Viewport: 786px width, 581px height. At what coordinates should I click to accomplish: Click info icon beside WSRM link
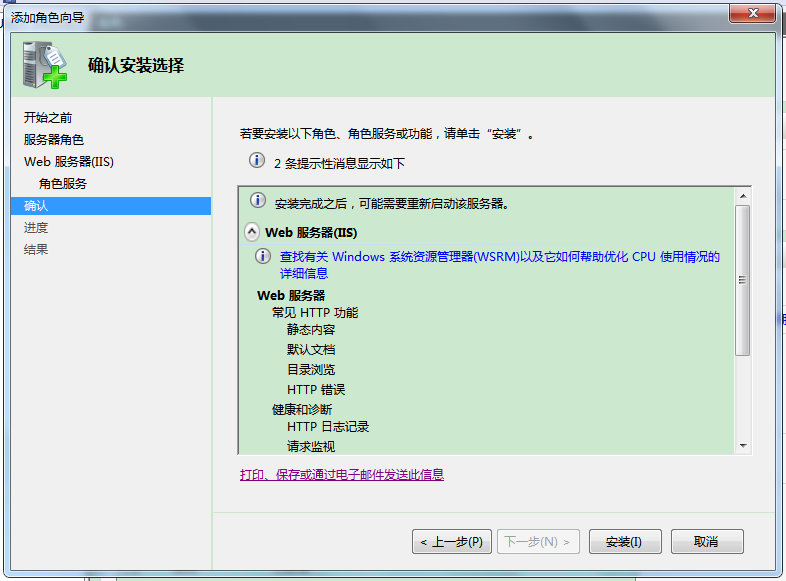[x=263, y=256]
